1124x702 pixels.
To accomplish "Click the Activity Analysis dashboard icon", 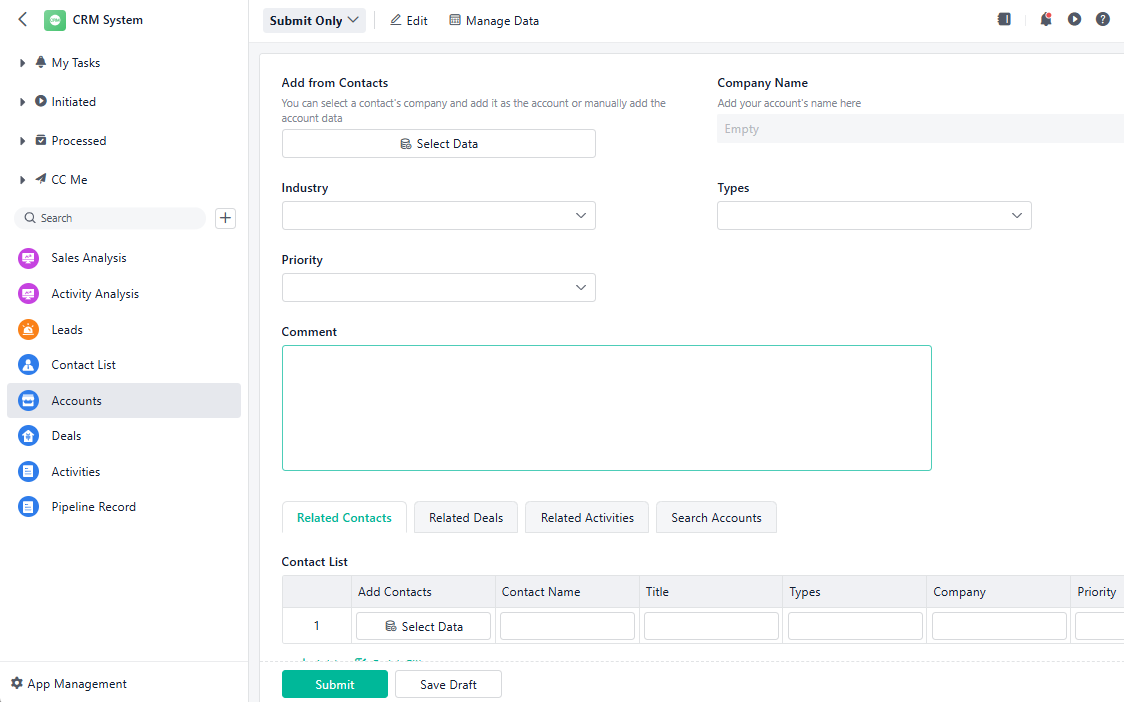I will pos(28,294).
